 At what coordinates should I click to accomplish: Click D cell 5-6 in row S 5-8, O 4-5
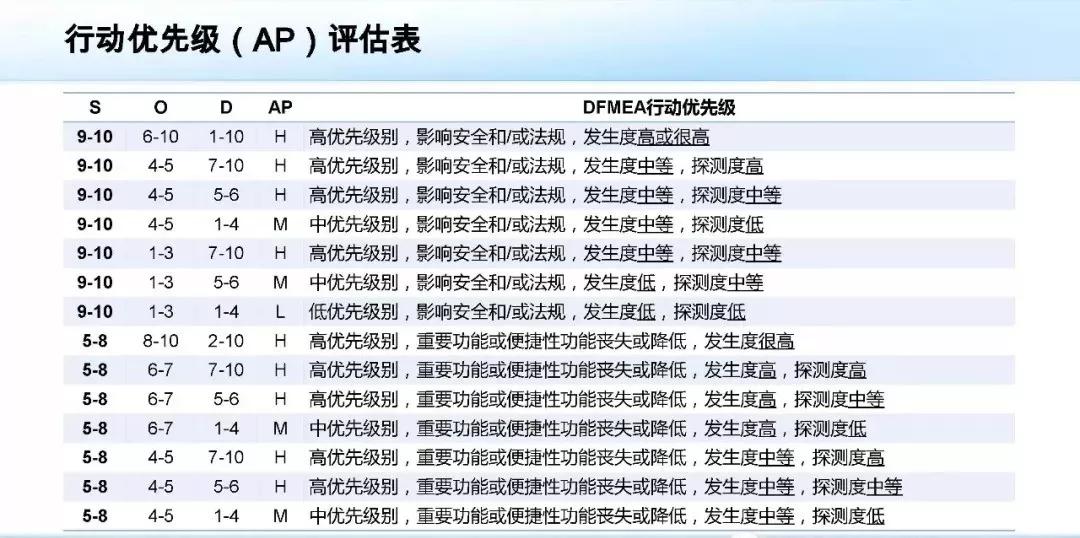pos(226,486)
